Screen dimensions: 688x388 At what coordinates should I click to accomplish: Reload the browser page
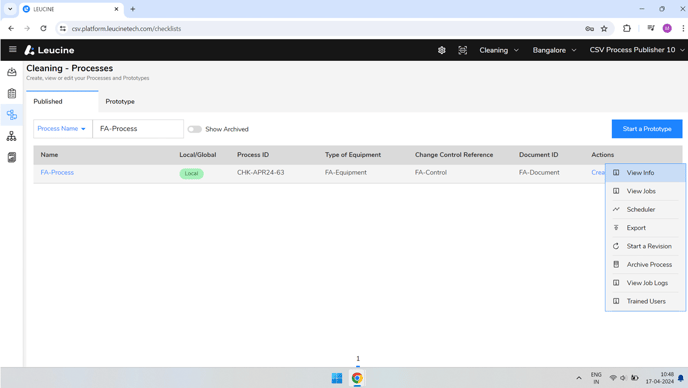pyautogui.click(x=43, y=29)
